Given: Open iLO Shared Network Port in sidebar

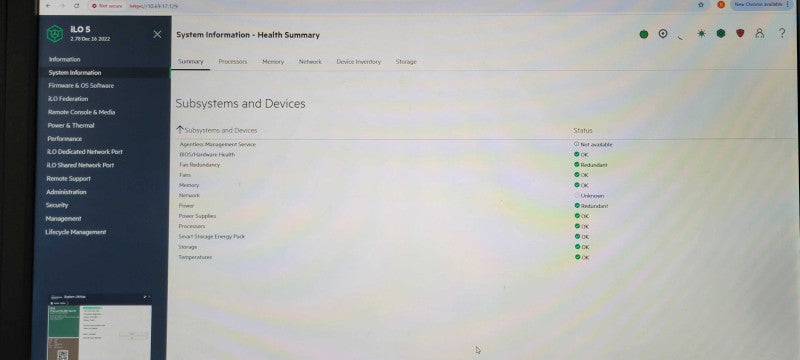Looking at the screenshot, I should [80, 165].
